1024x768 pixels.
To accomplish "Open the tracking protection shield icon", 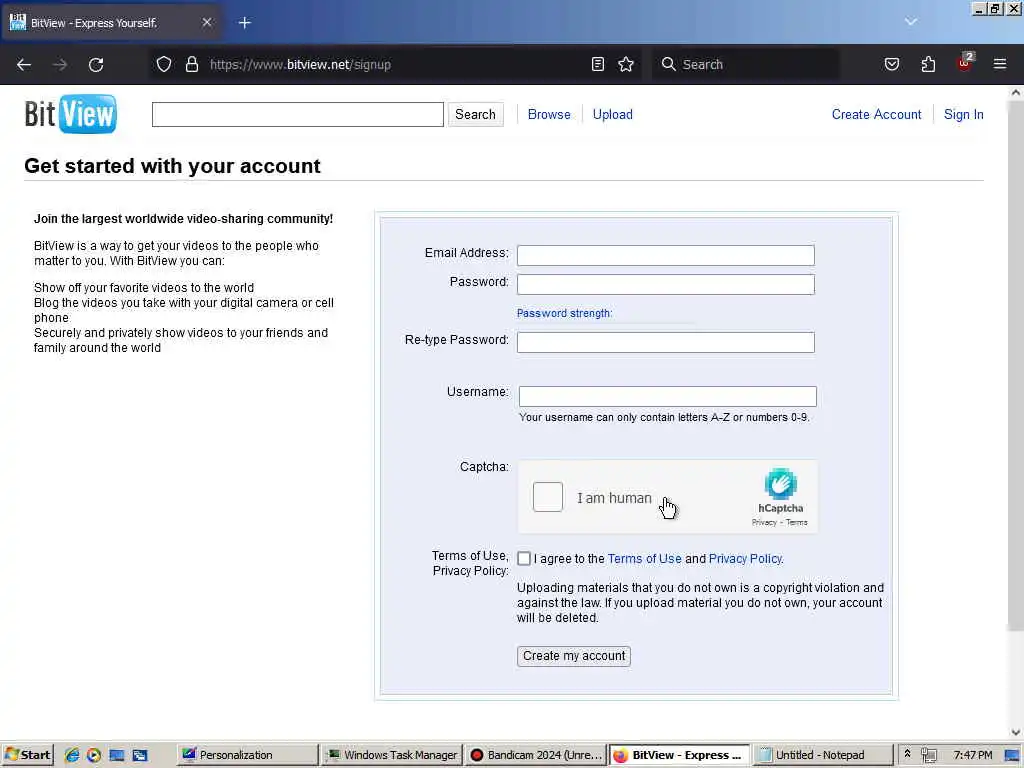I will 164,64.
